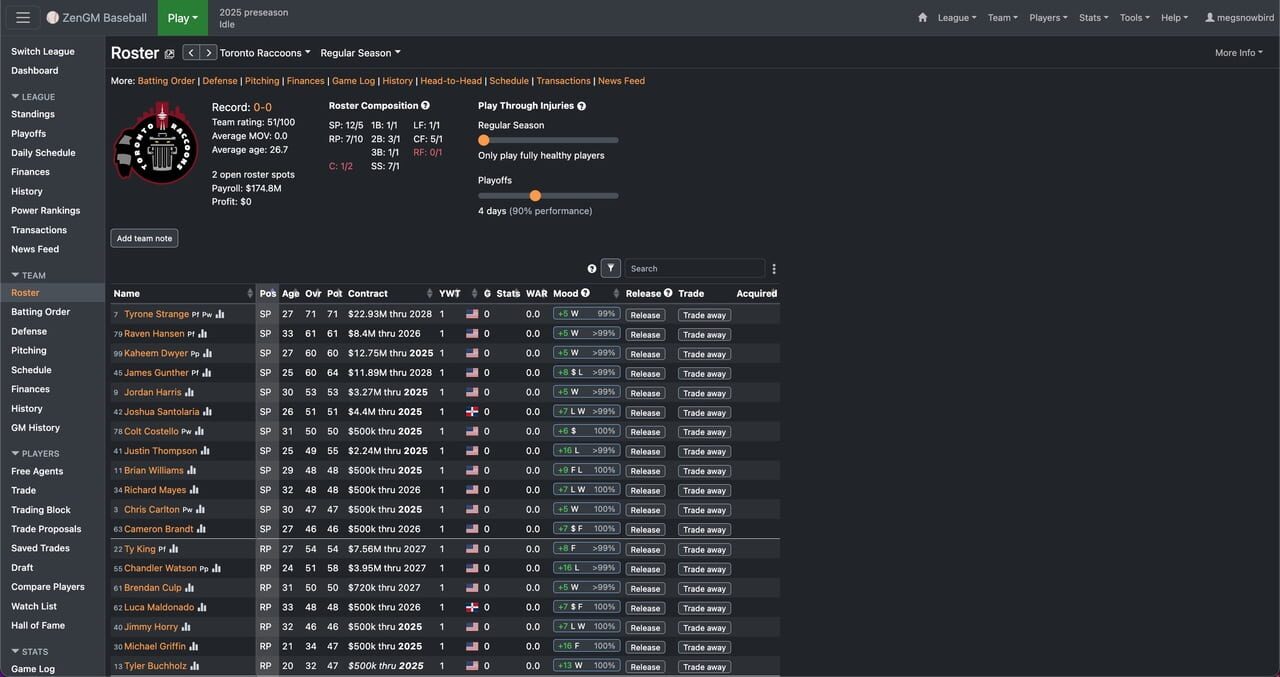Open the hamburger menu in the top-left corner
This screenshot has width=1280, height=677.
[22, 15]
